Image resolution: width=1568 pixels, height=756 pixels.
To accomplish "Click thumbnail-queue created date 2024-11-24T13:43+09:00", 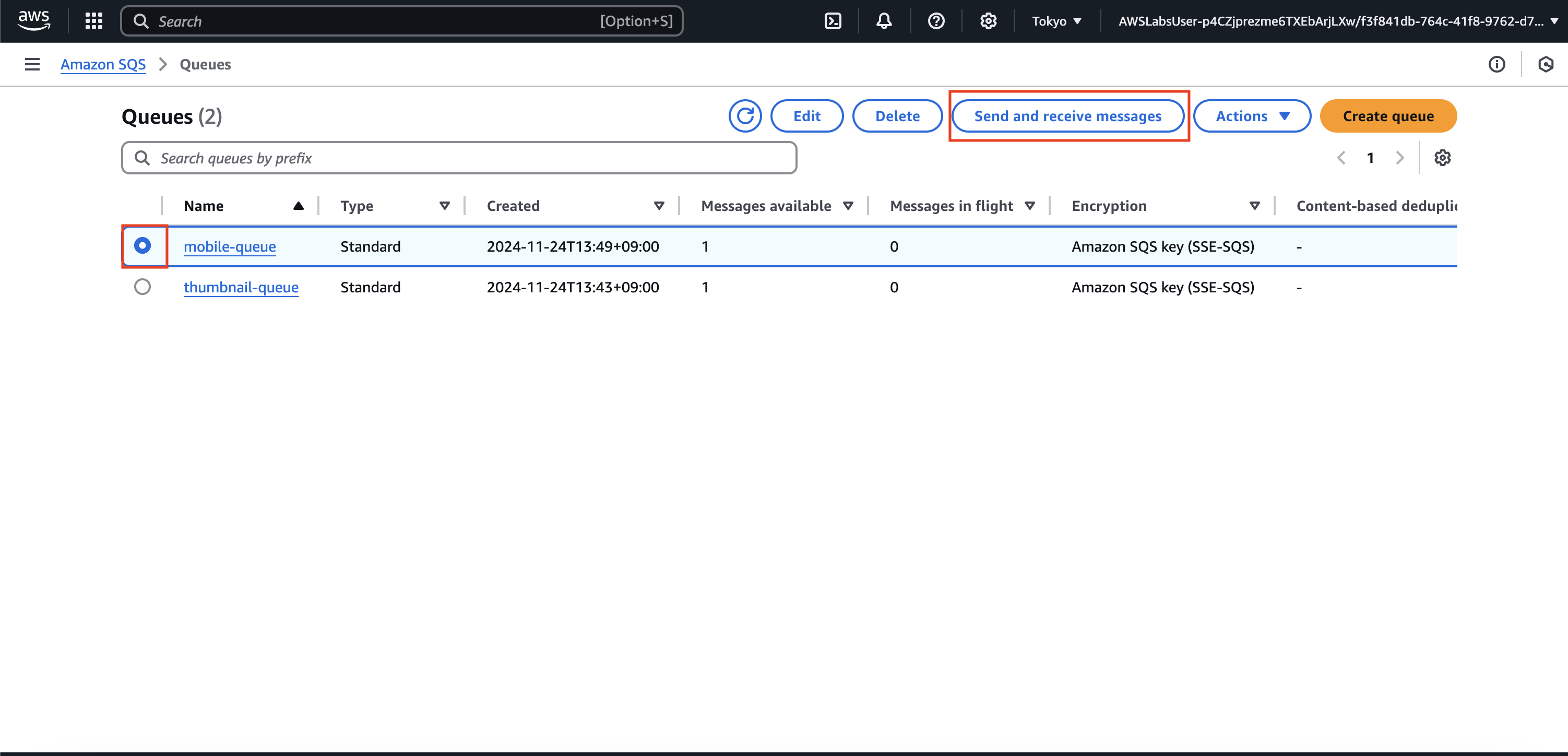I will coord(573,287).
